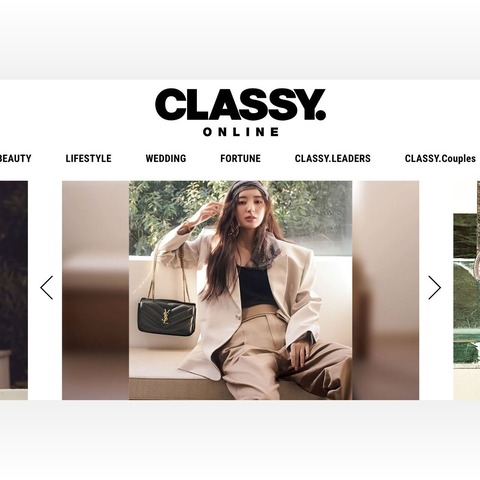Advance carousel with right chevron arrow

pos(435,288)
